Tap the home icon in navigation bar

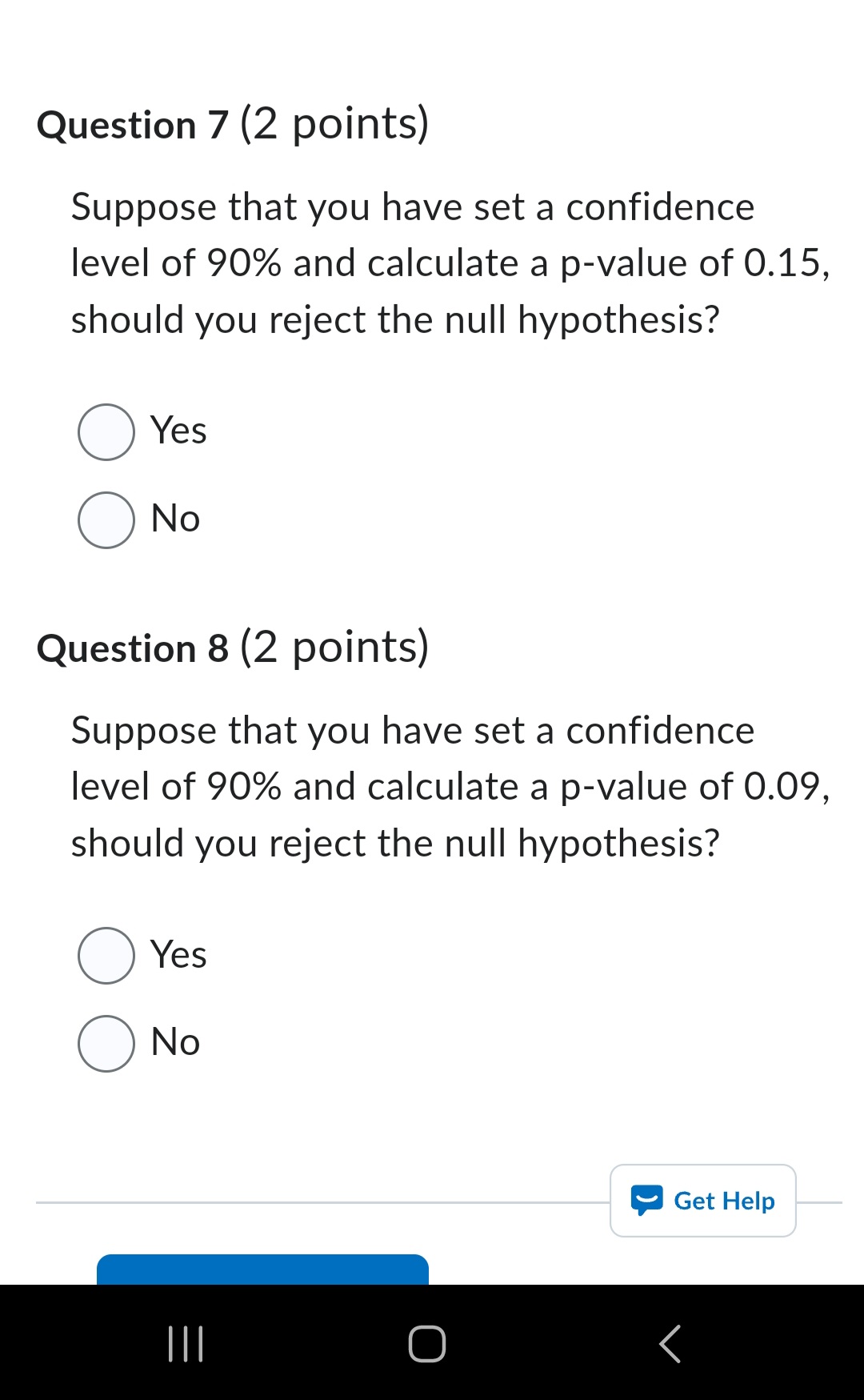[426, 1345]
